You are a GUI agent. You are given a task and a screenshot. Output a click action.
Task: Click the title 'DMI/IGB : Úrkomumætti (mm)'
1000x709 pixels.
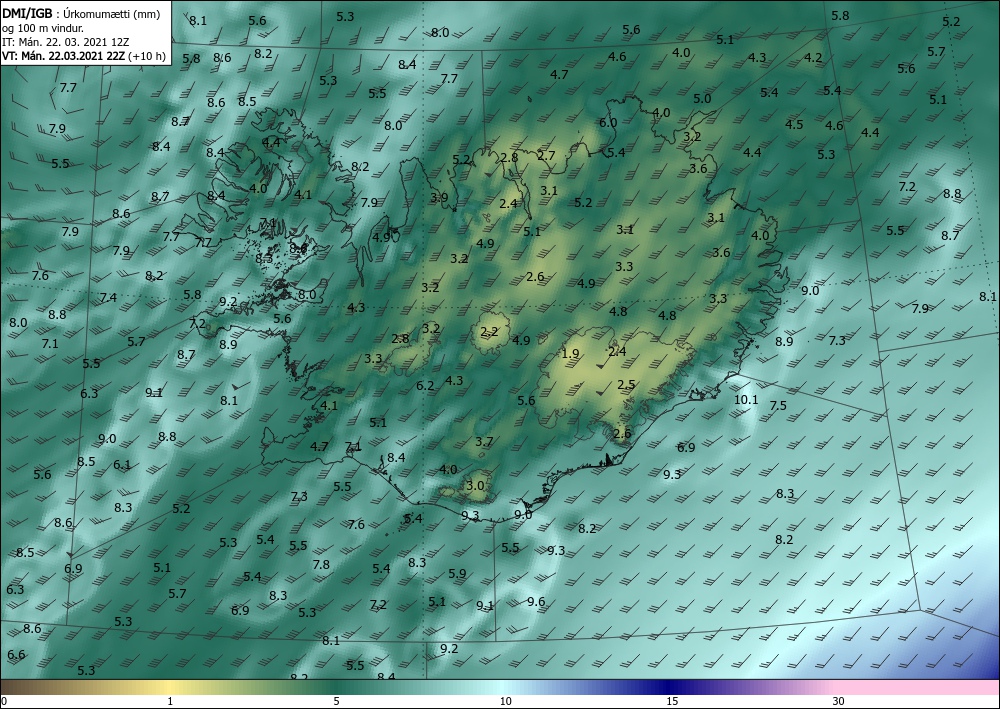(81, 14)
